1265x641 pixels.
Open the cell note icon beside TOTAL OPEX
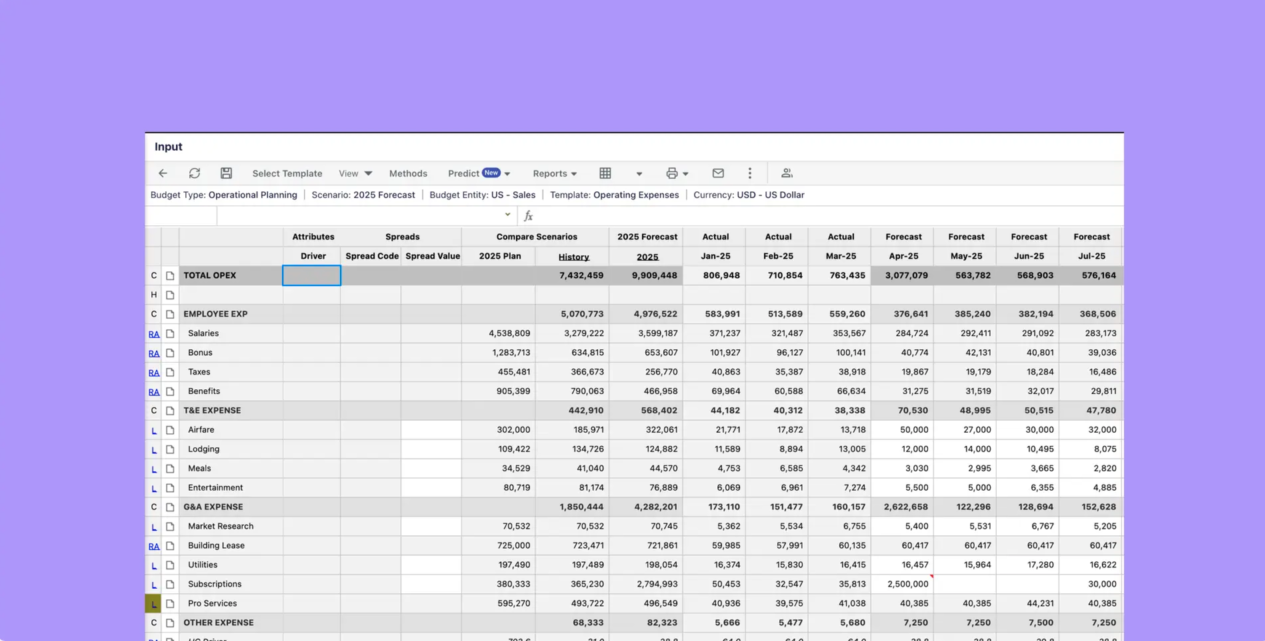[169, 275]
